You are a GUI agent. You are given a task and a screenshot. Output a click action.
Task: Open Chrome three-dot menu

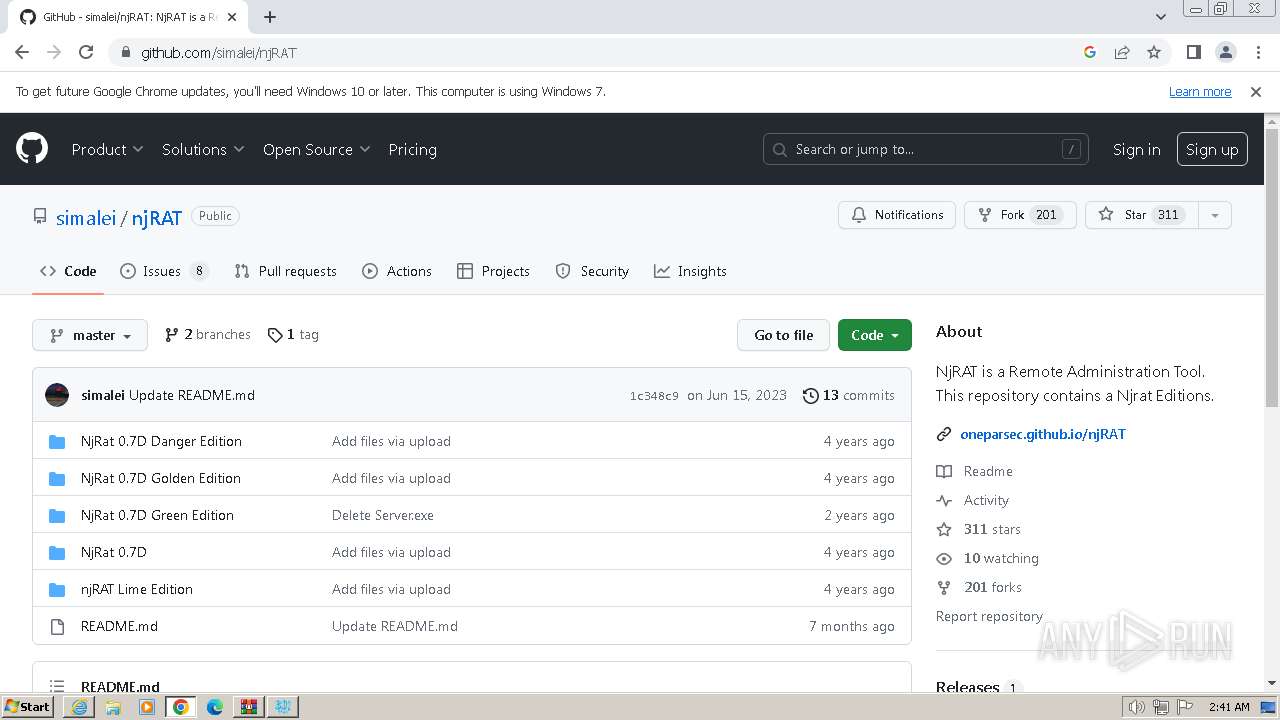pos(1257,52)
